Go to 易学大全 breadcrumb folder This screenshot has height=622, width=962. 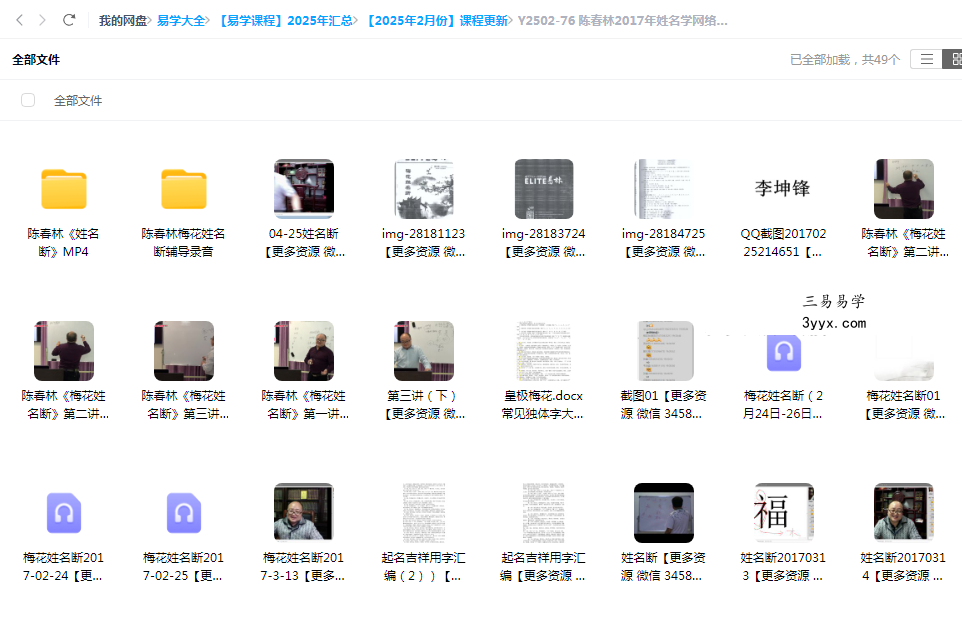[x=181, y=21]
